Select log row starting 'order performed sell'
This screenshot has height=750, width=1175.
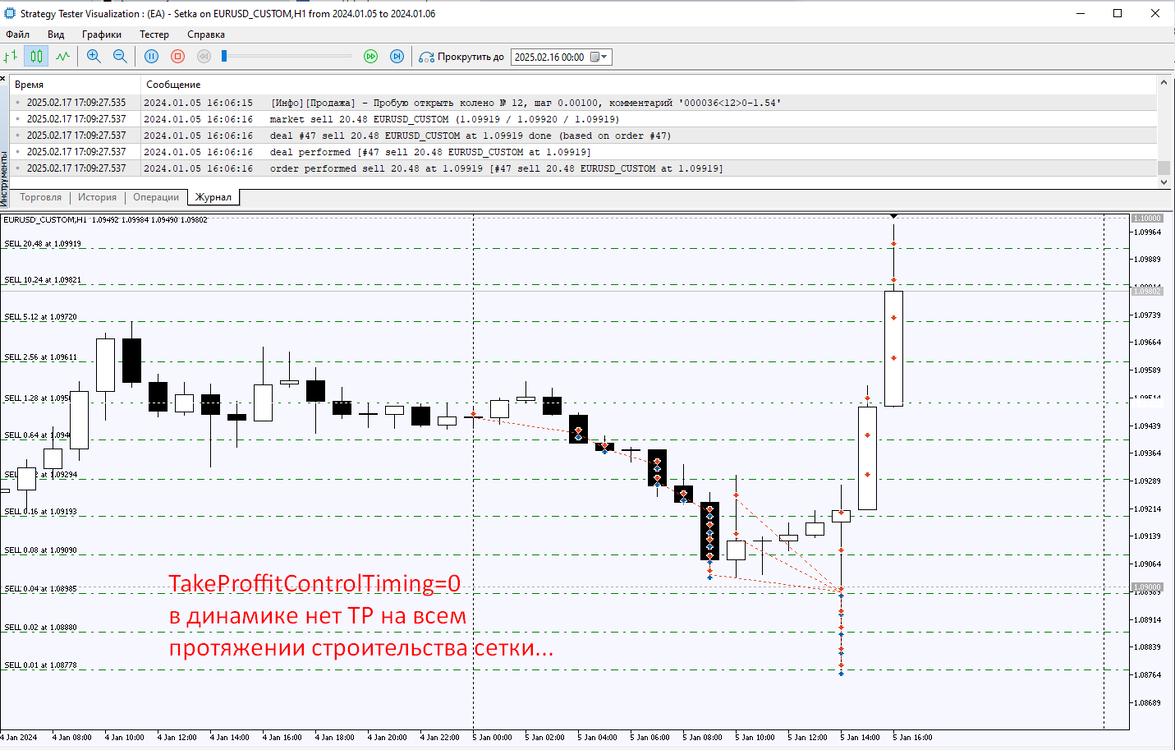[584, 169]
